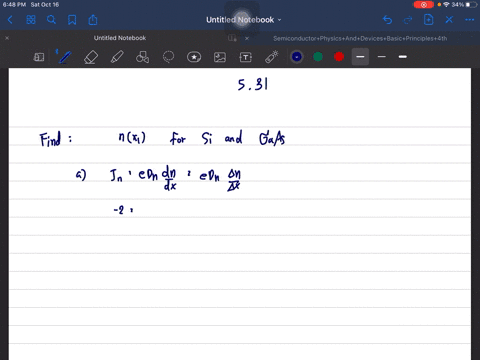Open the share/export menu
Viewport: 480px width, 360px height.
93,20
